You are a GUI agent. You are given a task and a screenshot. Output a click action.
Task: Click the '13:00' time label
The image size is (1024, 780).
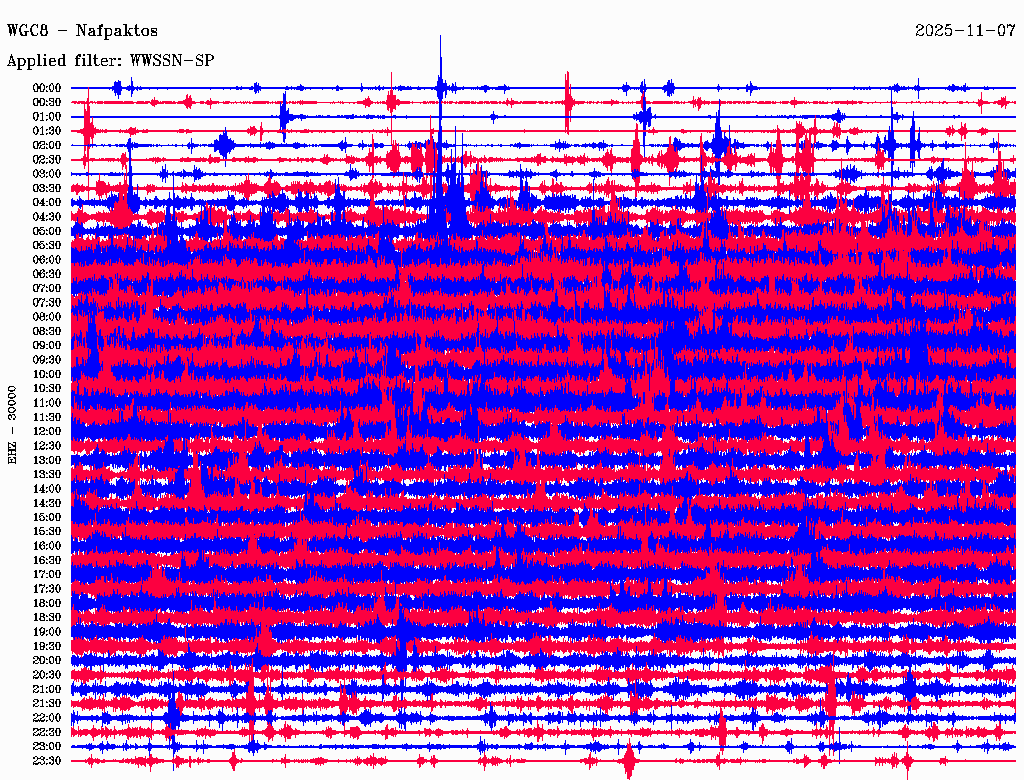(x=47, y=461)
